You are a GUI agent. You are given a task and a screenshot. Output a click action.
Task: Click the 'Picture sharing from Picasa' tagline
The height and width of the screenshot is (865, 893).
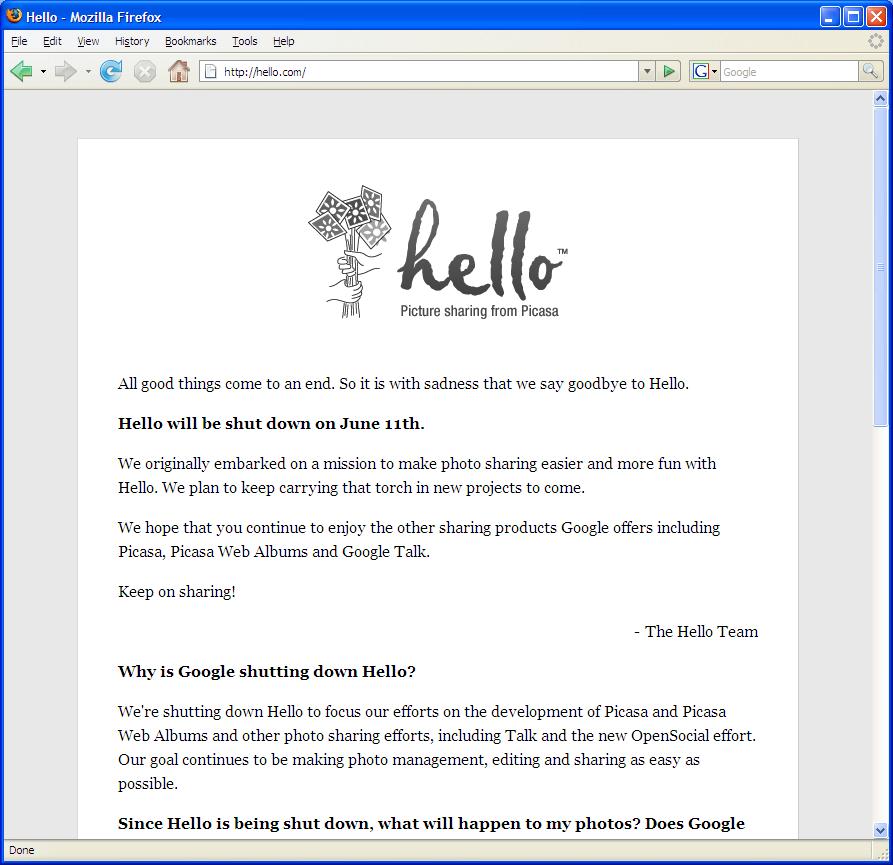[x=480, y=311]
